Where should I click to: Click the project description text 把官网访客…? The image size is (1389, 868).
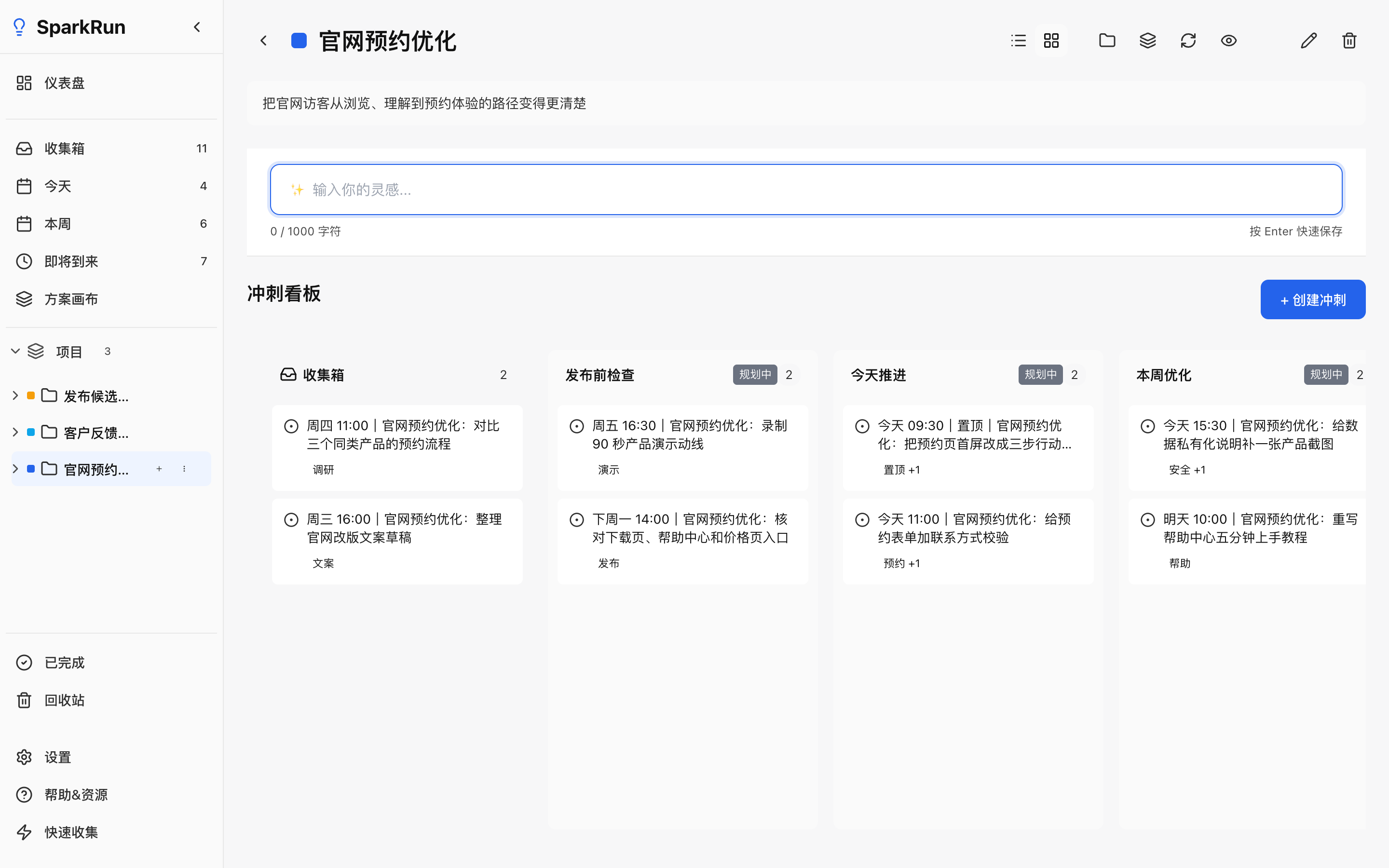424,103
